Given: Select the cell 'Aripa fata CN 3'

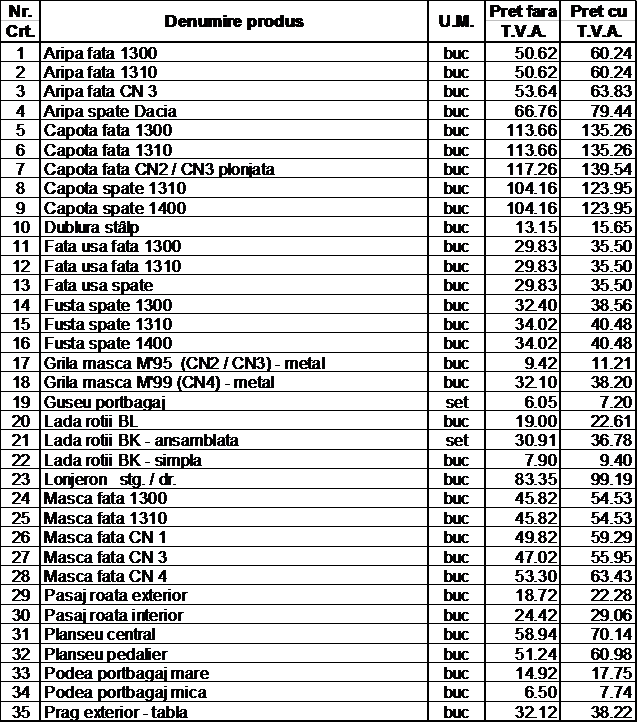Looking at the screenshot, I should tap(234, 91).
